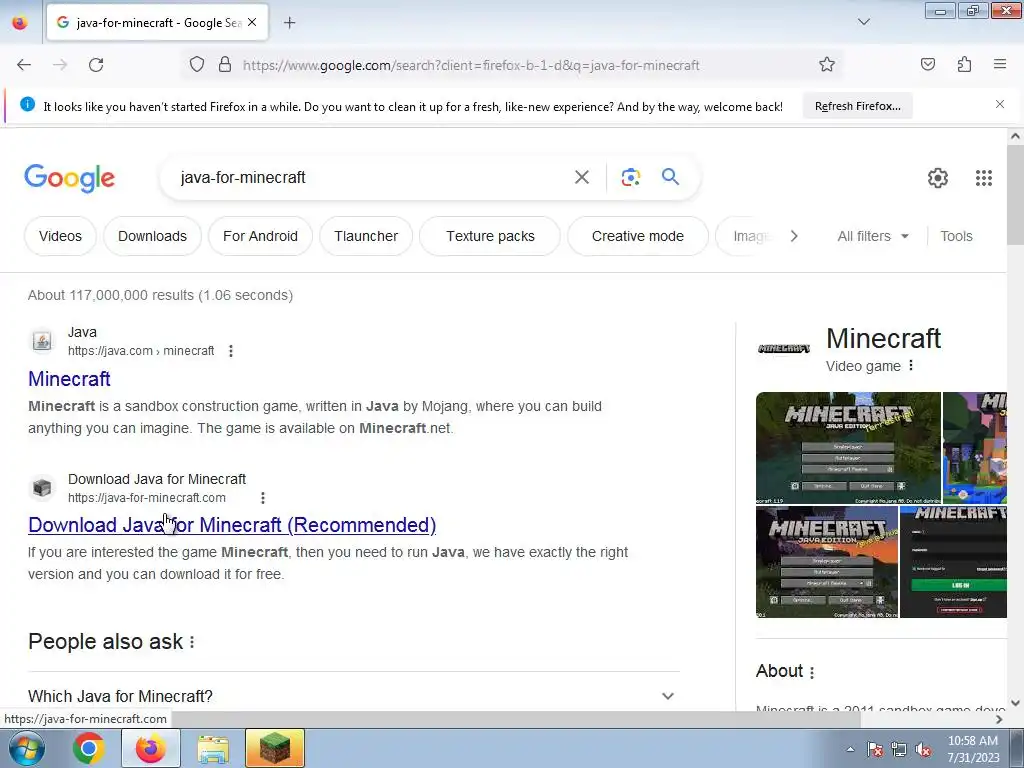Image resolution: width=1024 pixels, height=768 pixels.
Task: Open the Minecraft block icon in the taskbar
Action: (x=275, y=748)
